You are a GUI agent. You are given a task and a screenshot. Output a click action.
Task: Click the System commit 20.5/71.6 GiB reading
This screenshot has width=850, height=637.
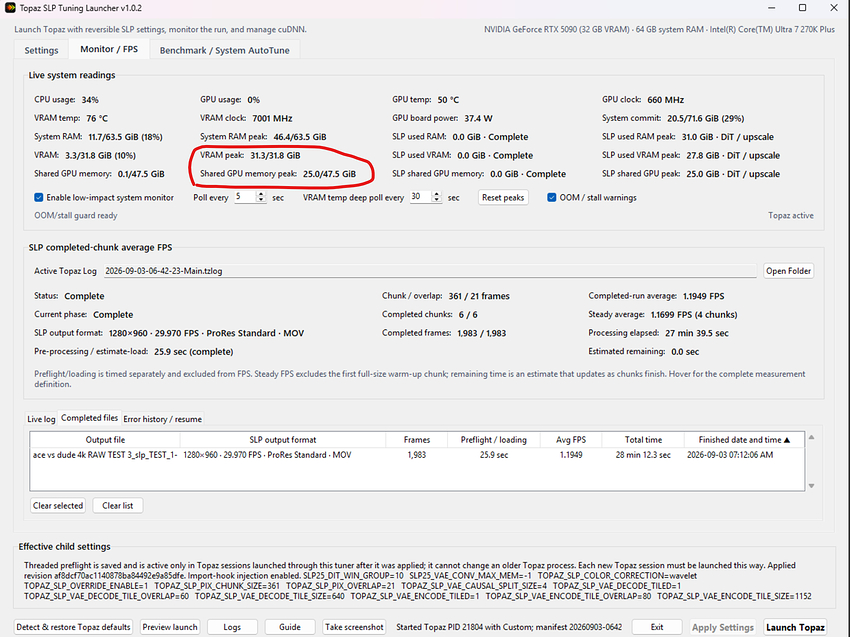click(705, 118)
